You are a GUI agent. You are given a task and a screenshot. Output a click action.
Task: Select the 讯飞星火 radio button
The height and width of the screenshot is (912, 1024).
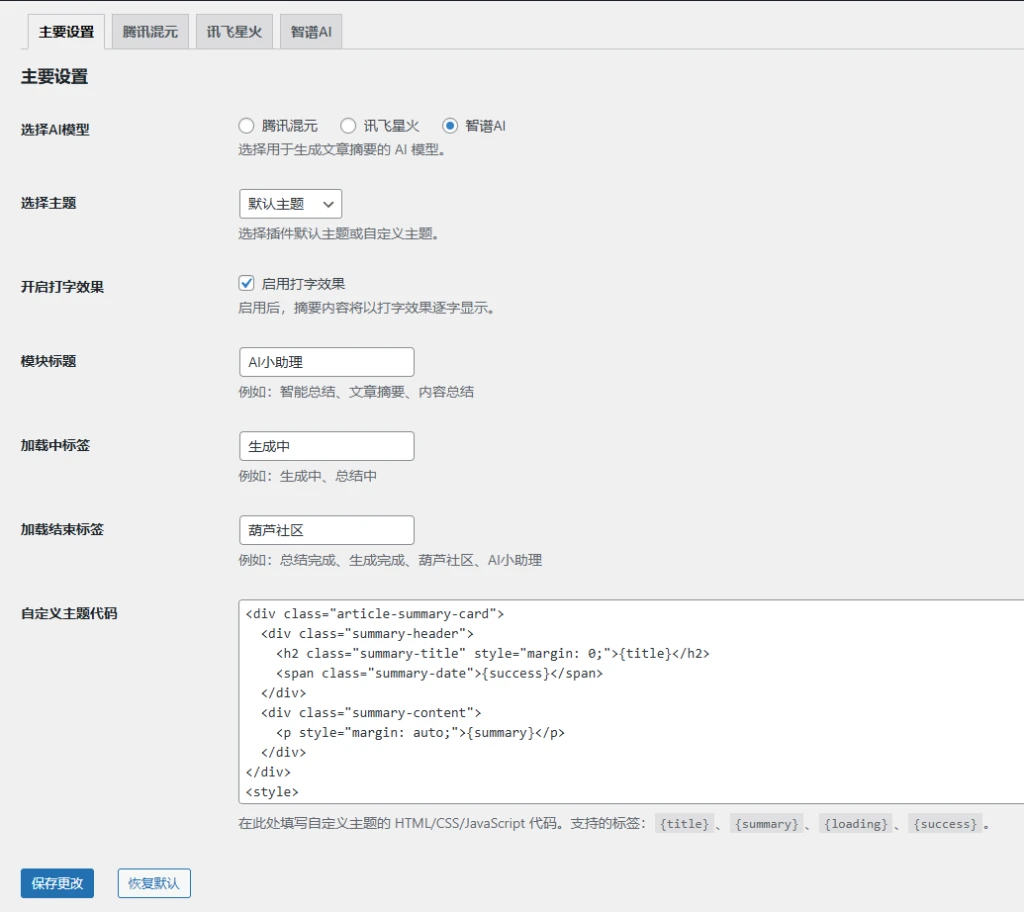pos(348,125)
